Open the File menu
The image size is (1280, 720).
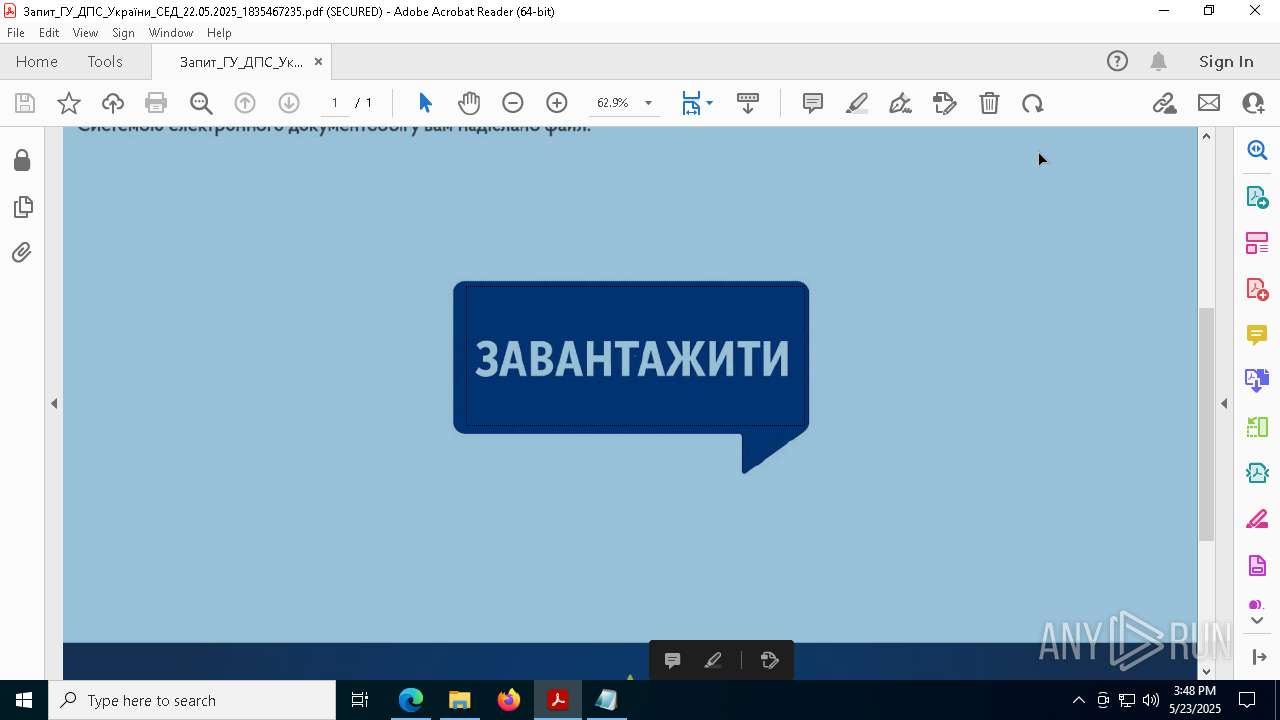[16, 33]
